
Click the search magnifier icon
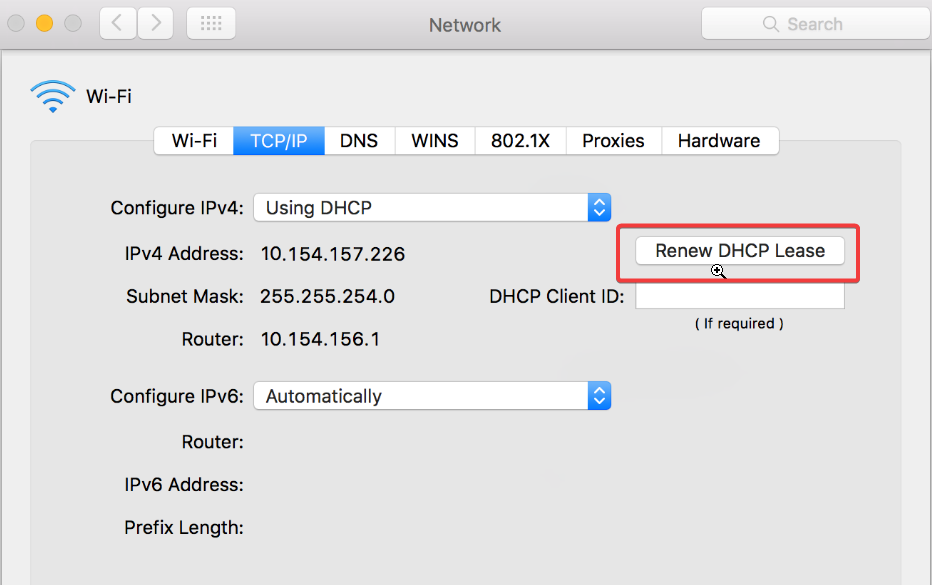pyautogui.click(x=770, y=23)
